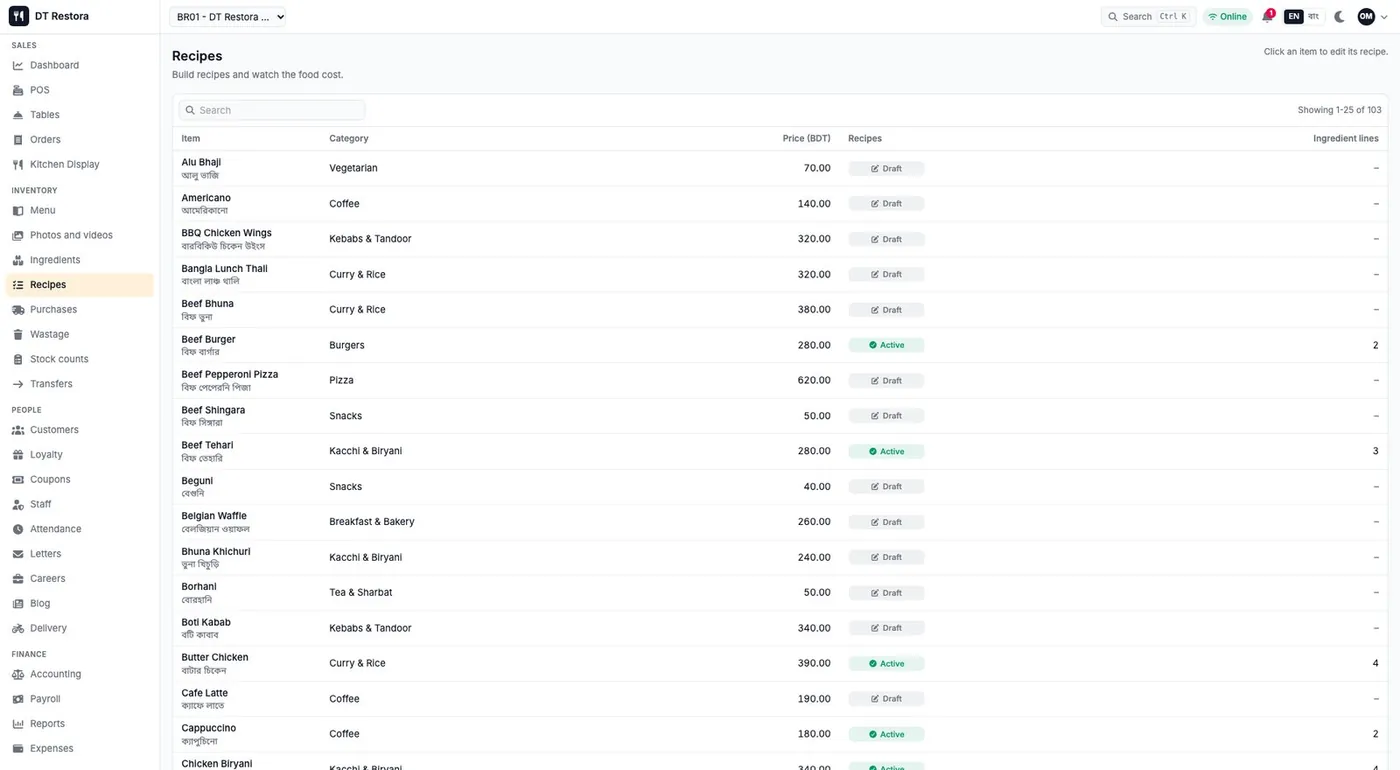Toggle dark mode with the moon icon
This screenshot has width=1400, height=770.
(1340, 17)
